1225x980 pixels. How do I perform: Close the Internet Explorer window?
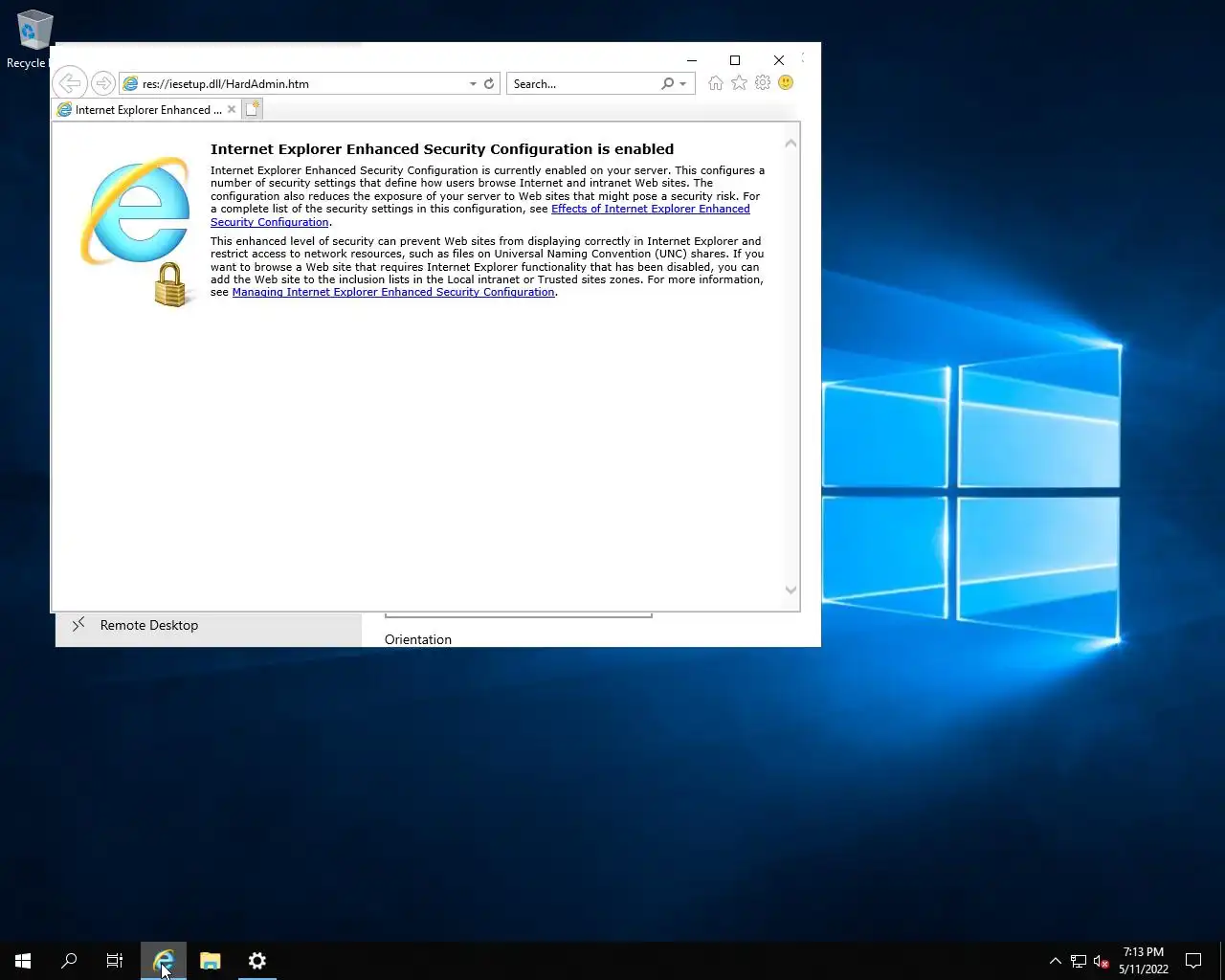click(779, 60)
